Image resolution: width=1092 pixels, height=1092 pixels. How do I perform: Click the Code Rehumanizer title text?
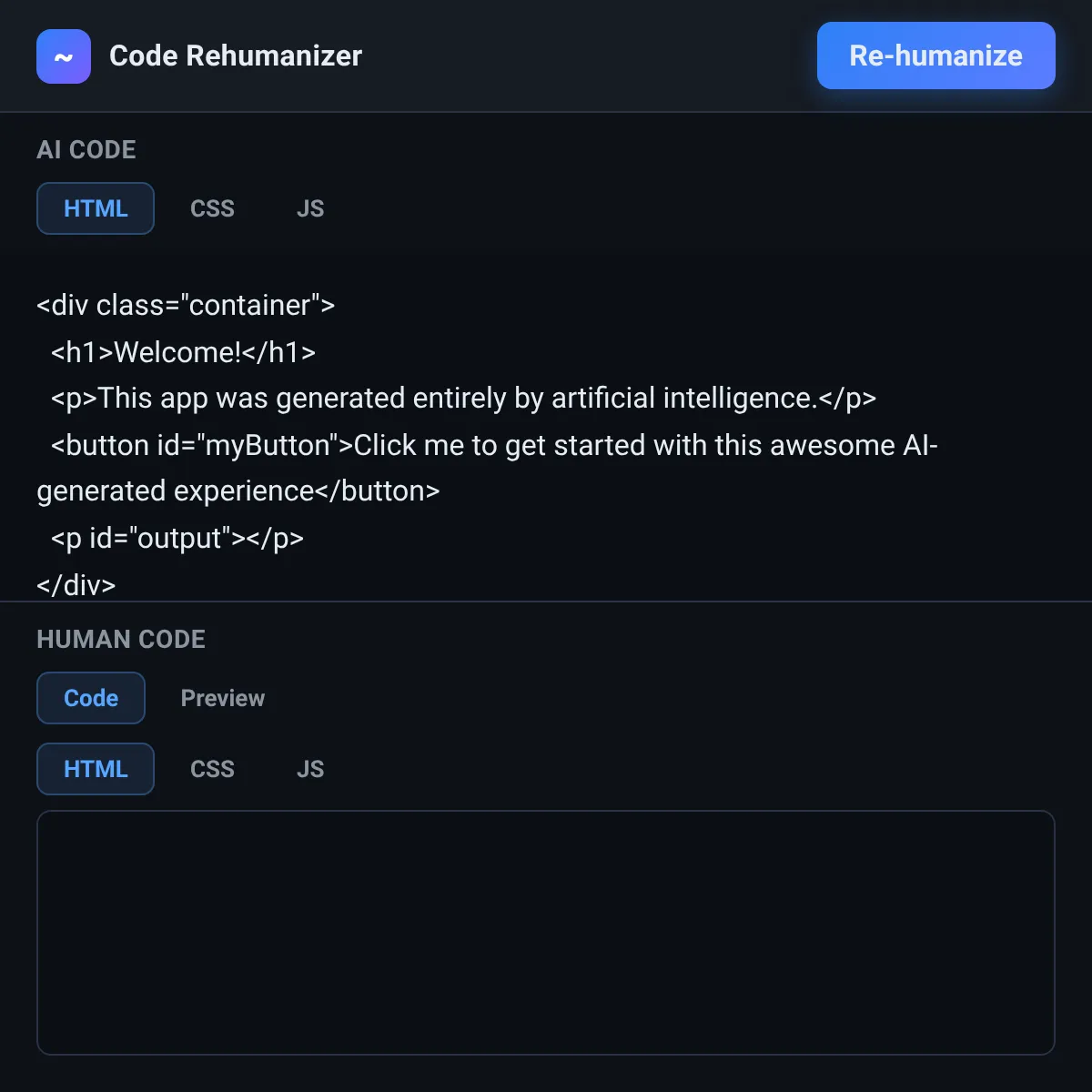tap(236, 56)
